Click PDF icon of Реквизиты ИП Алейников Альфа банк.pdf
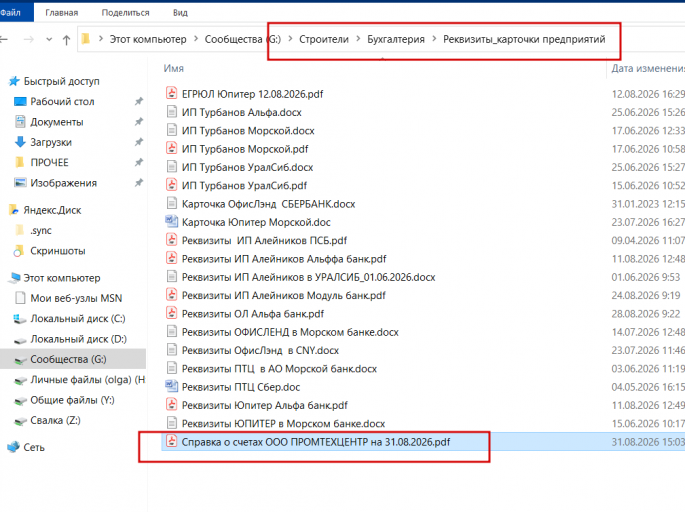Image resolution: width=685 pixels, height=512 pixels. click(x=171, y=259)
